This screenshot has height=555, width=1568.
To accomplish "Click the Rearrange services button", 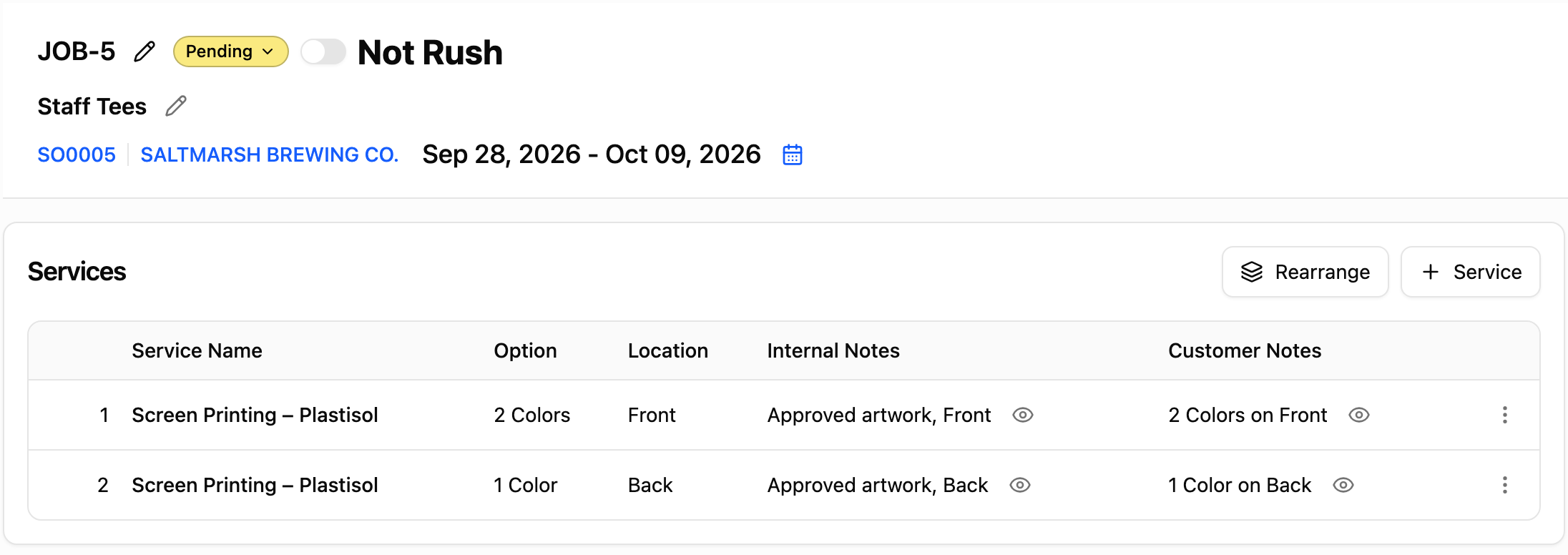I will pos(1305,272).
